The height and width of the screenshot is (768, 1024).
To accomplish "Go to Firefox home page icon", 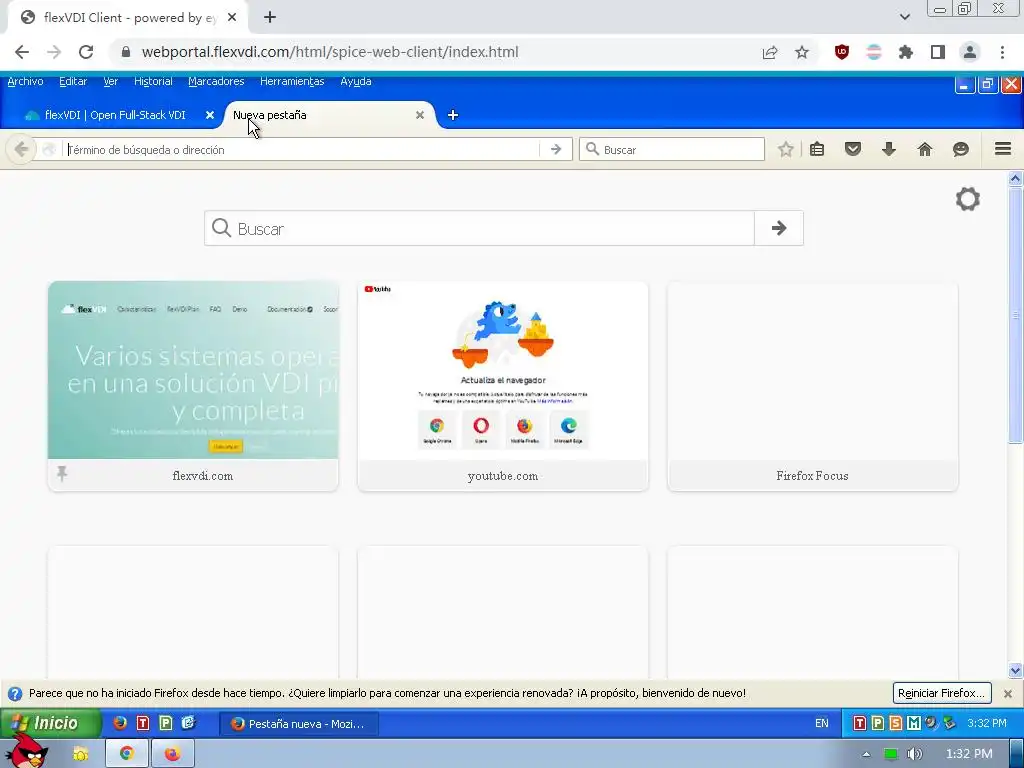I will click(x=925, y=150).
